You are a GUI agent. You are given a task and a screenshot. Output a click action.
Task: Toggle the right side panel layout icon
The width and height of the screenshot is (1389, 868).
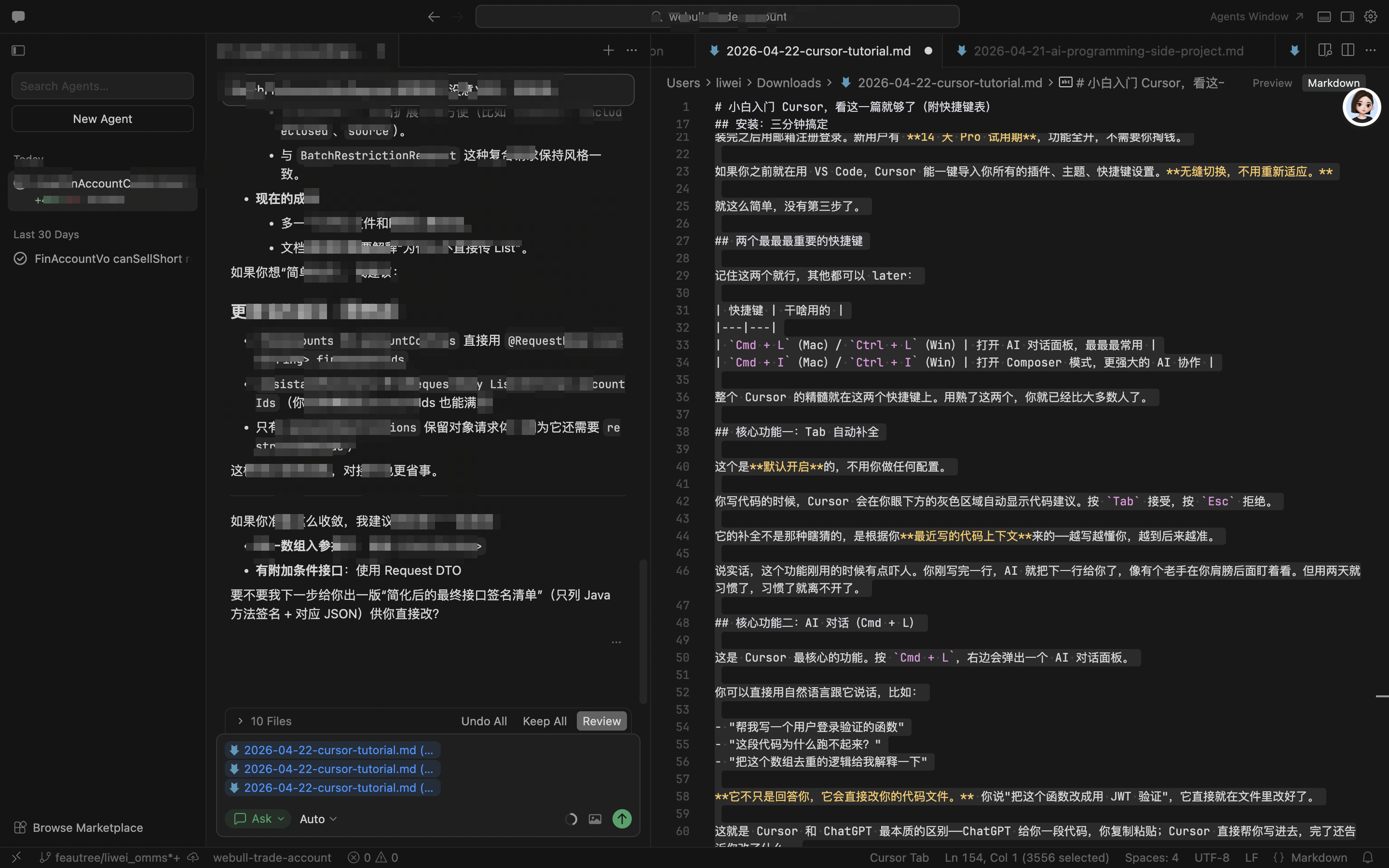1348,17
